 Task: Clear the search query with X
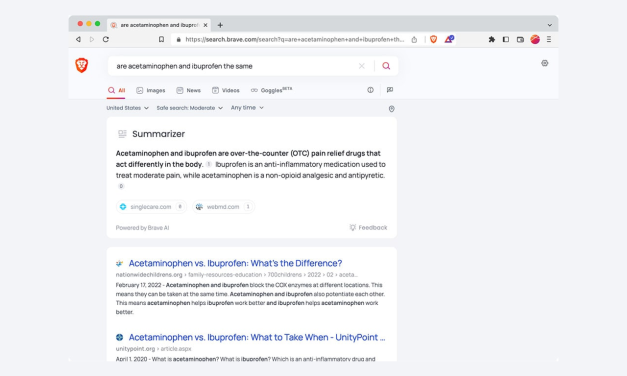tap(361, 66)
